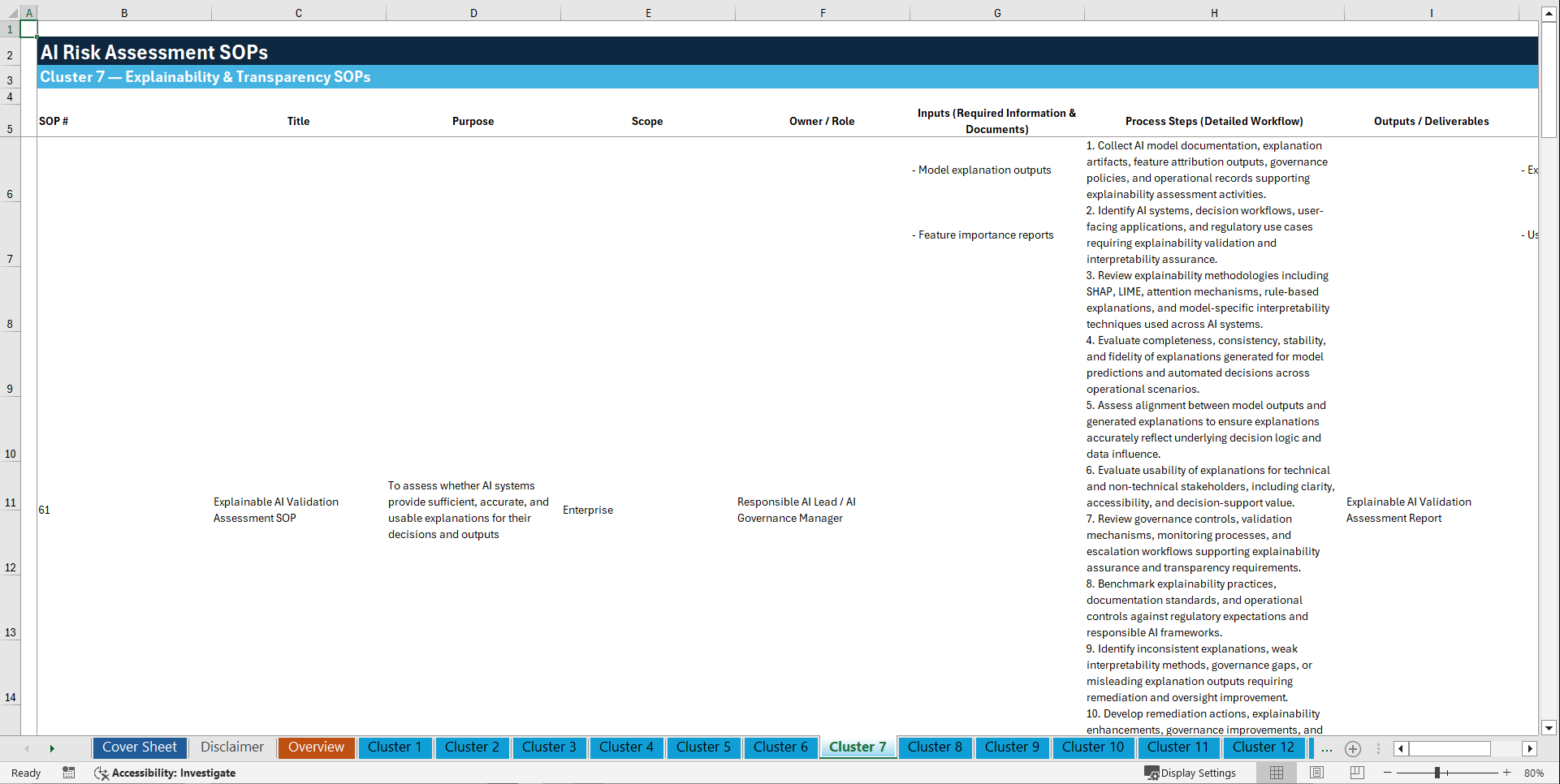The height and width of the screenshot is (784, 1560).
Task: Switch to Normal view
Action: point(1277,773)
